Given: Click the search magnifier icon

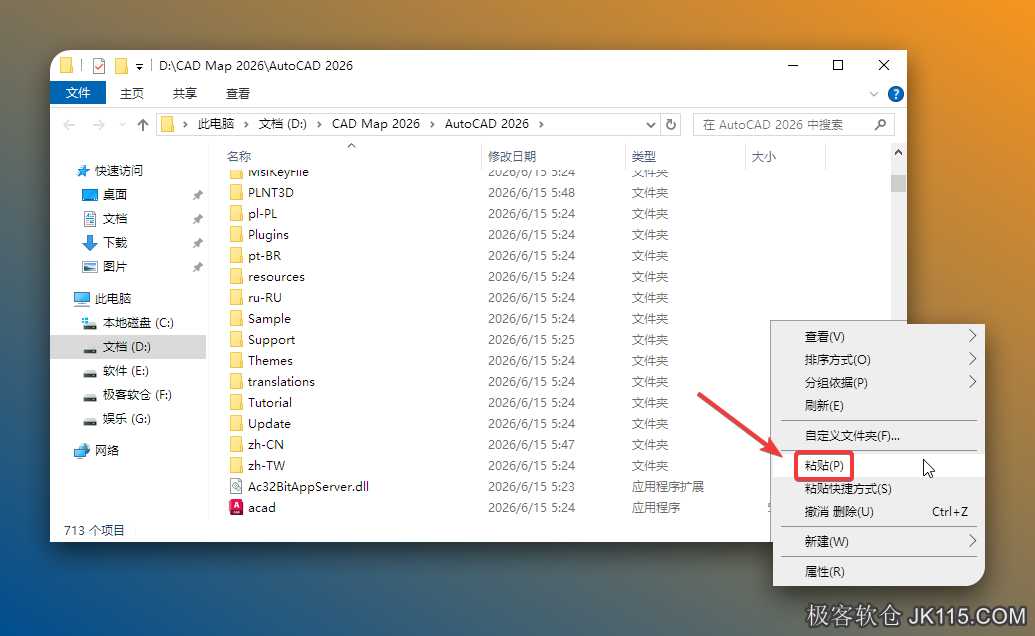Looking at the screenshot, I should coord(880,124).
